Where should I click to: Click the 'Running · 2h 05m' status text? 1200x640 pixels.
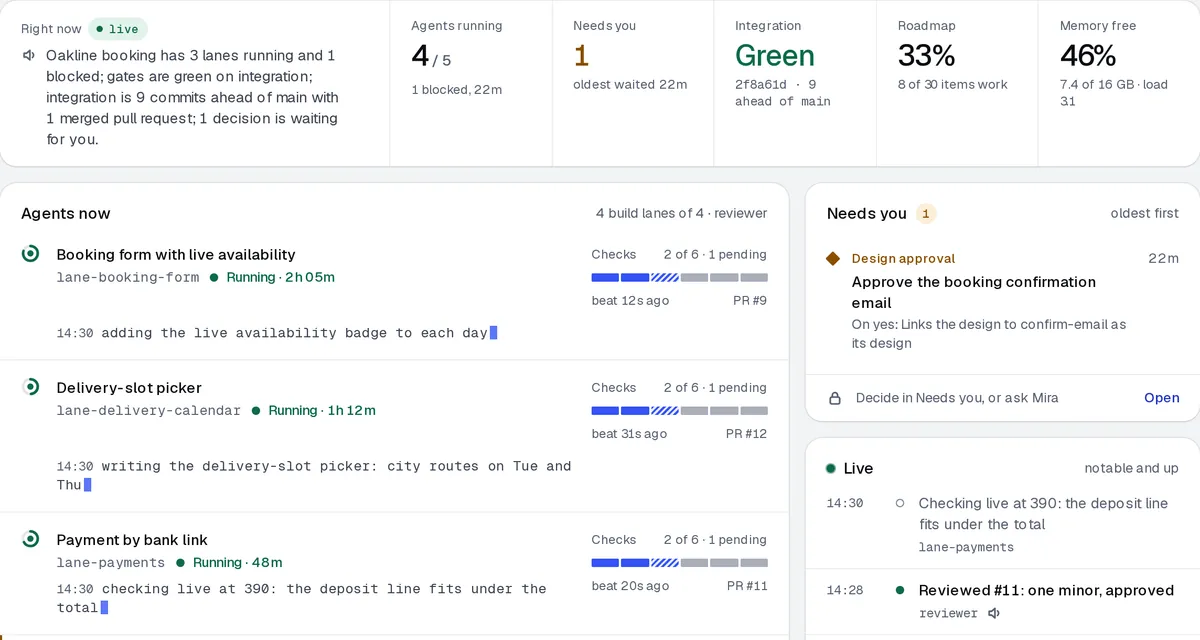tap(280, 277)
